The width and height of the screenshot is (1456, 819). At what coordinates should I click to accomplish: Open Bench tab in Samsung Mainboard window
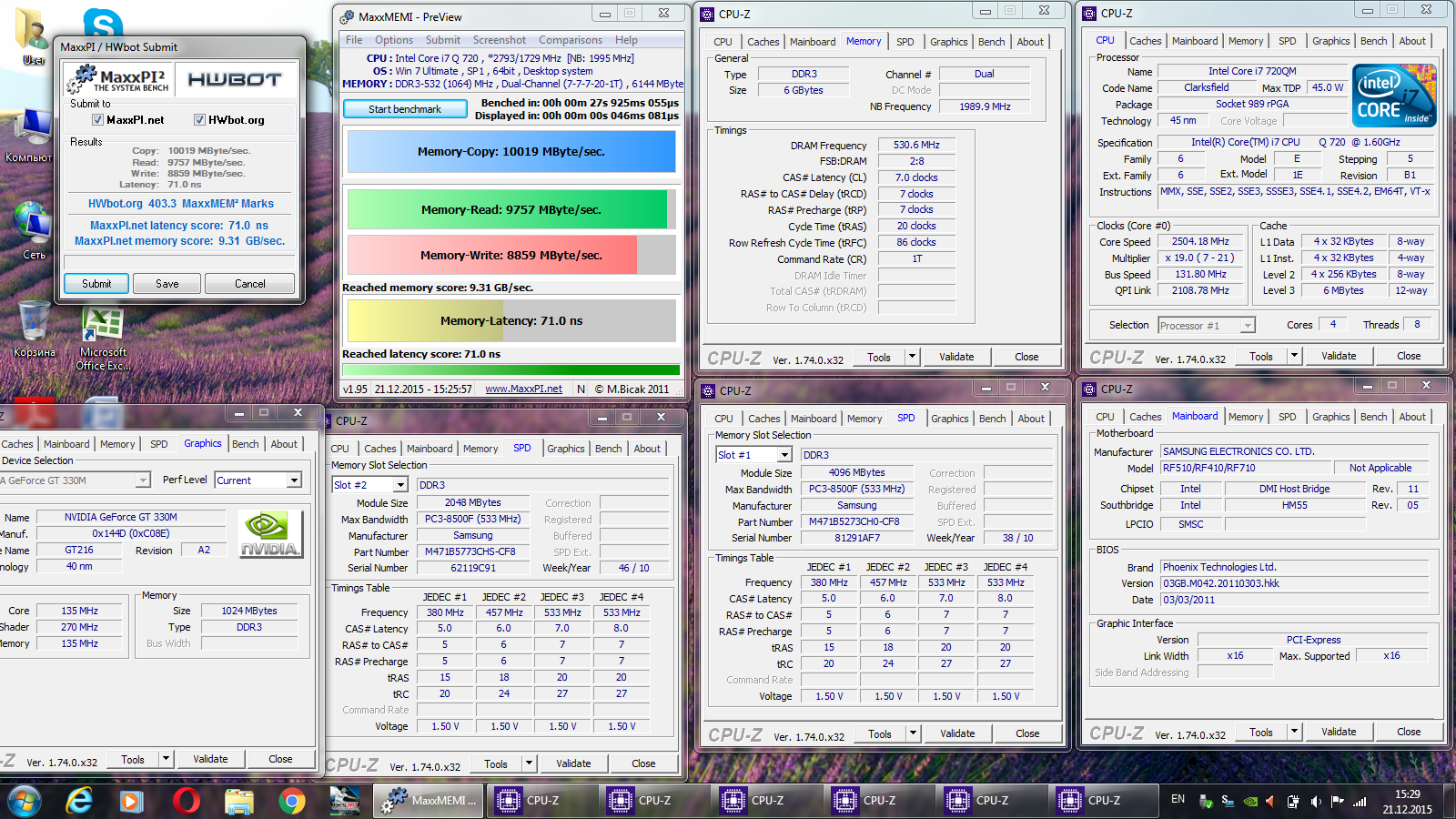pyautogui.click(x=1373, y=417)
